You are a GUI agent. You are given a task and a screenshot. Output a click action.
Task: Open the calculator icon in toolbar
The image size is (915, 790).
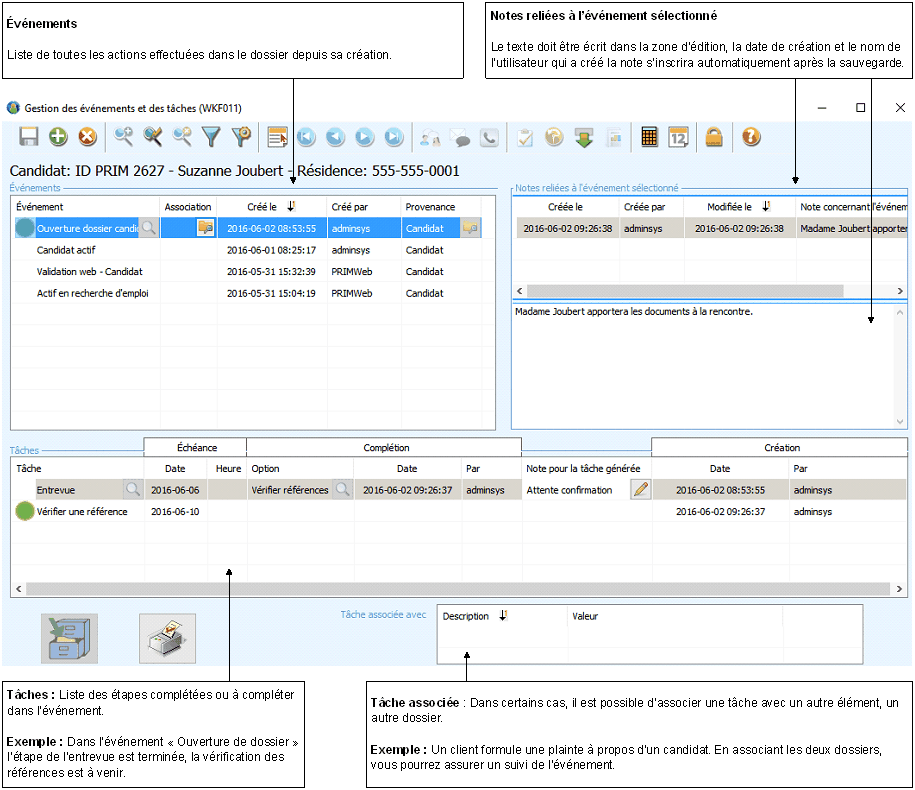pyautogui.click(x=650, y=138)
